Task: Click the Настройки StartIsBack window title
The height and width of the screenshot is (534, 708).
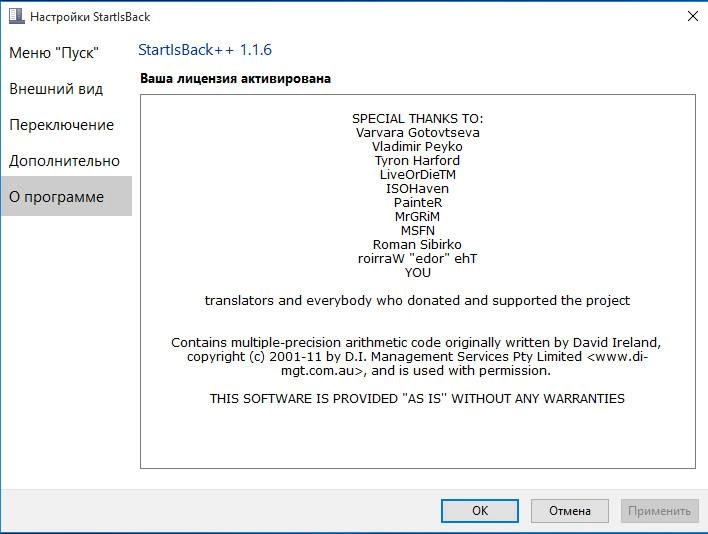Action: [x=90, y=17]
